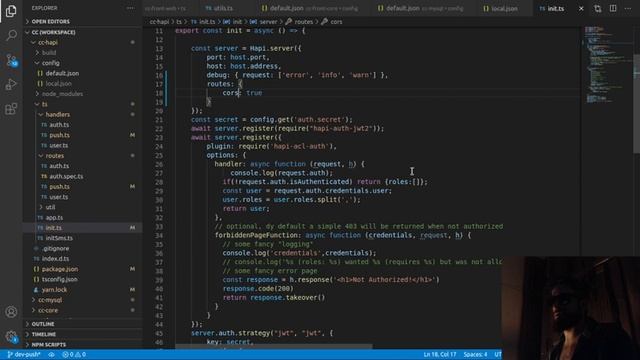Click routes segment in breadcrumb
This screenshot has height=360, width=640.
pyautogui.click(x=299, y=22)
